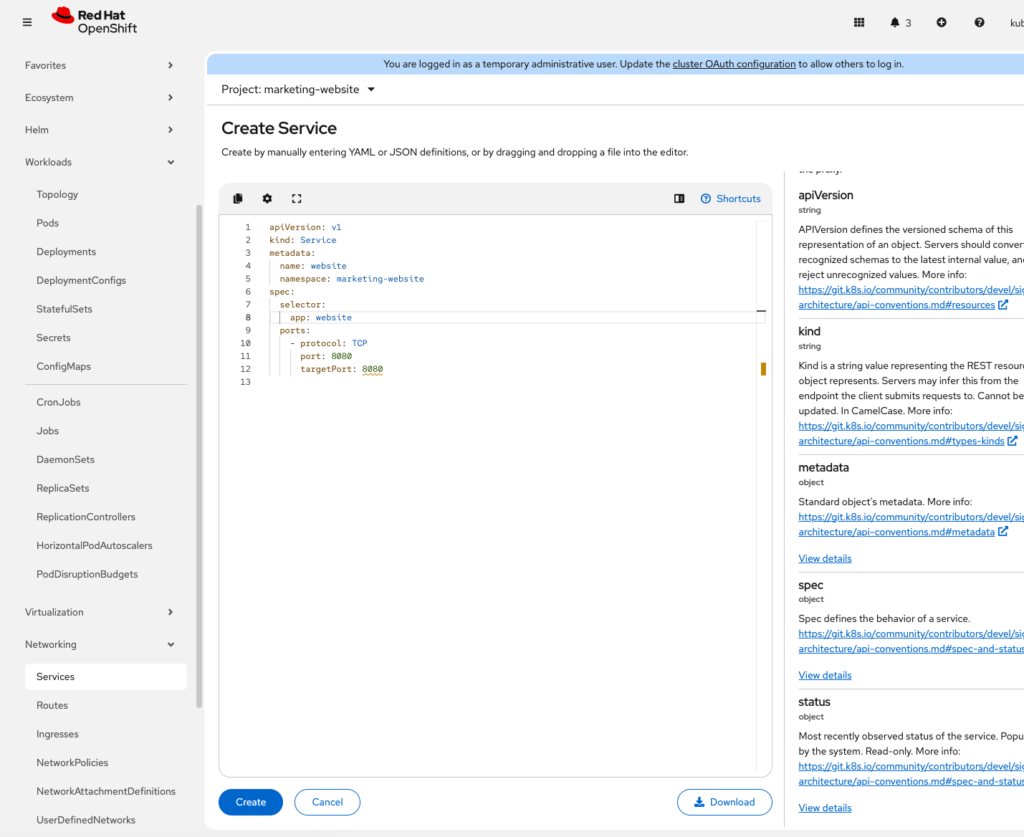Go to Routes in Networking
The width and height of the screenshot is (1024, 837).
(52, 705)
